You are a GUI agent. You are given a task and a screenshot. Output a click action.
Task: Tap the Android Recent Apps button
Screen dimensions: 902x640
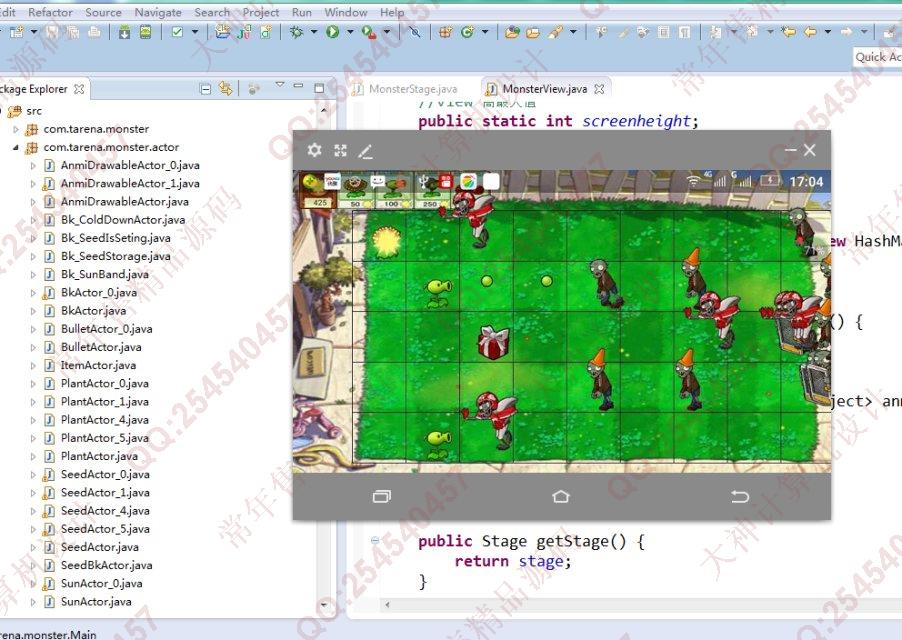pyautogui.click(x=381, y=496)
